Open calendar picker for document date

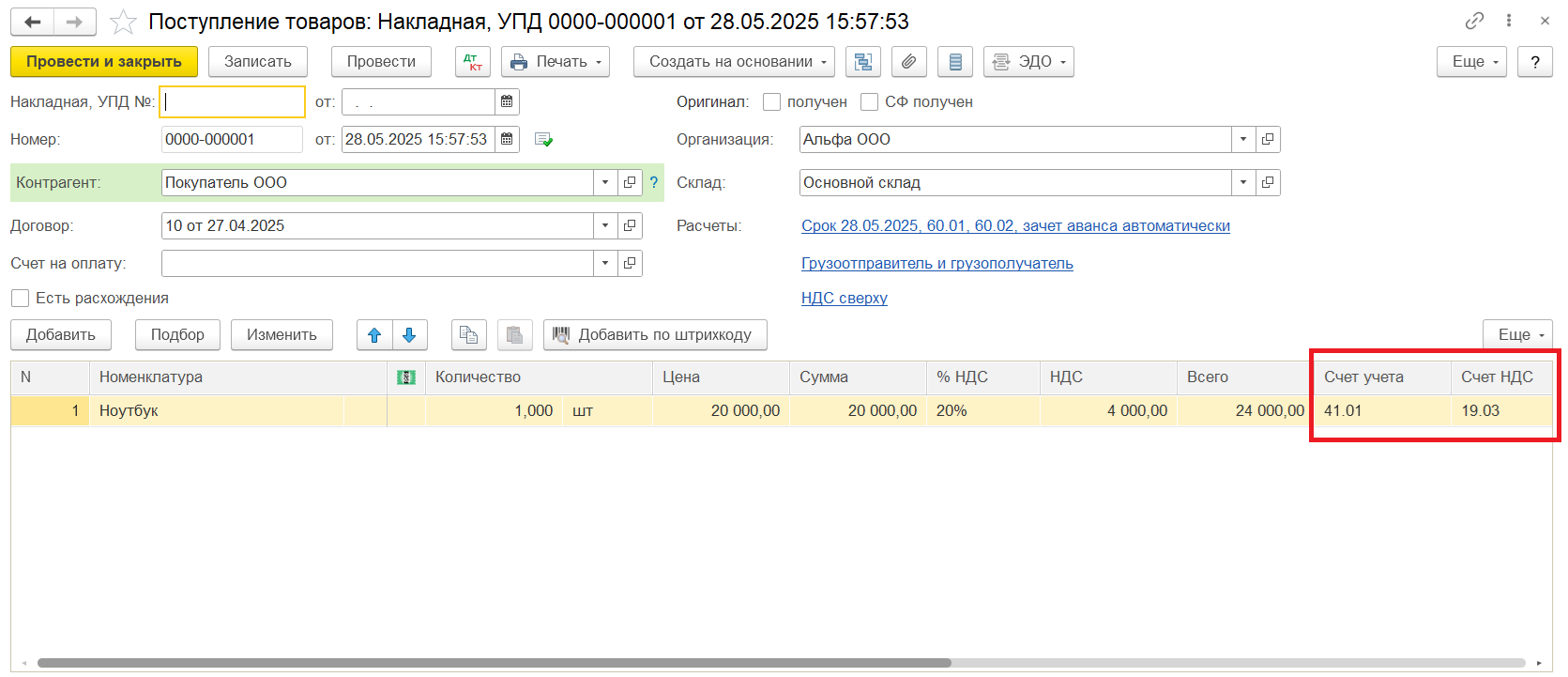(507, 139)
